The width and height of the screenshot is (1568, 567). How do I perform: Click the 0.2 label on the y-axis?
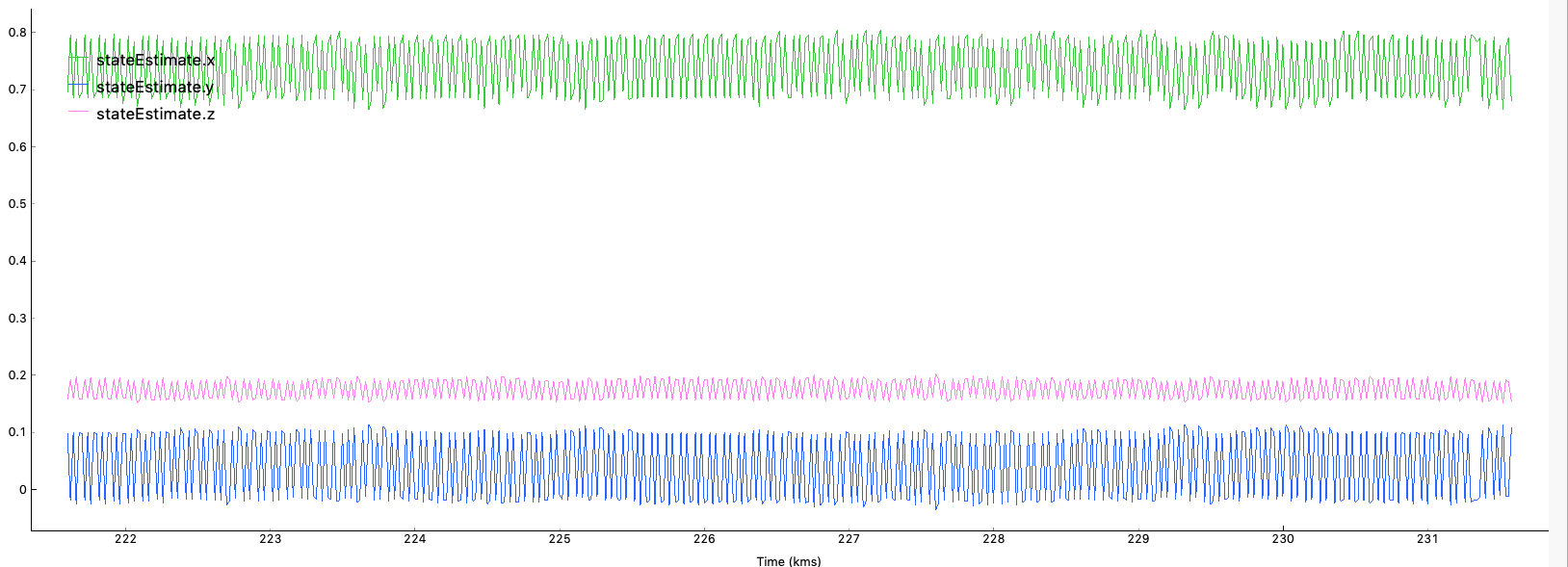tap(17, 375)
